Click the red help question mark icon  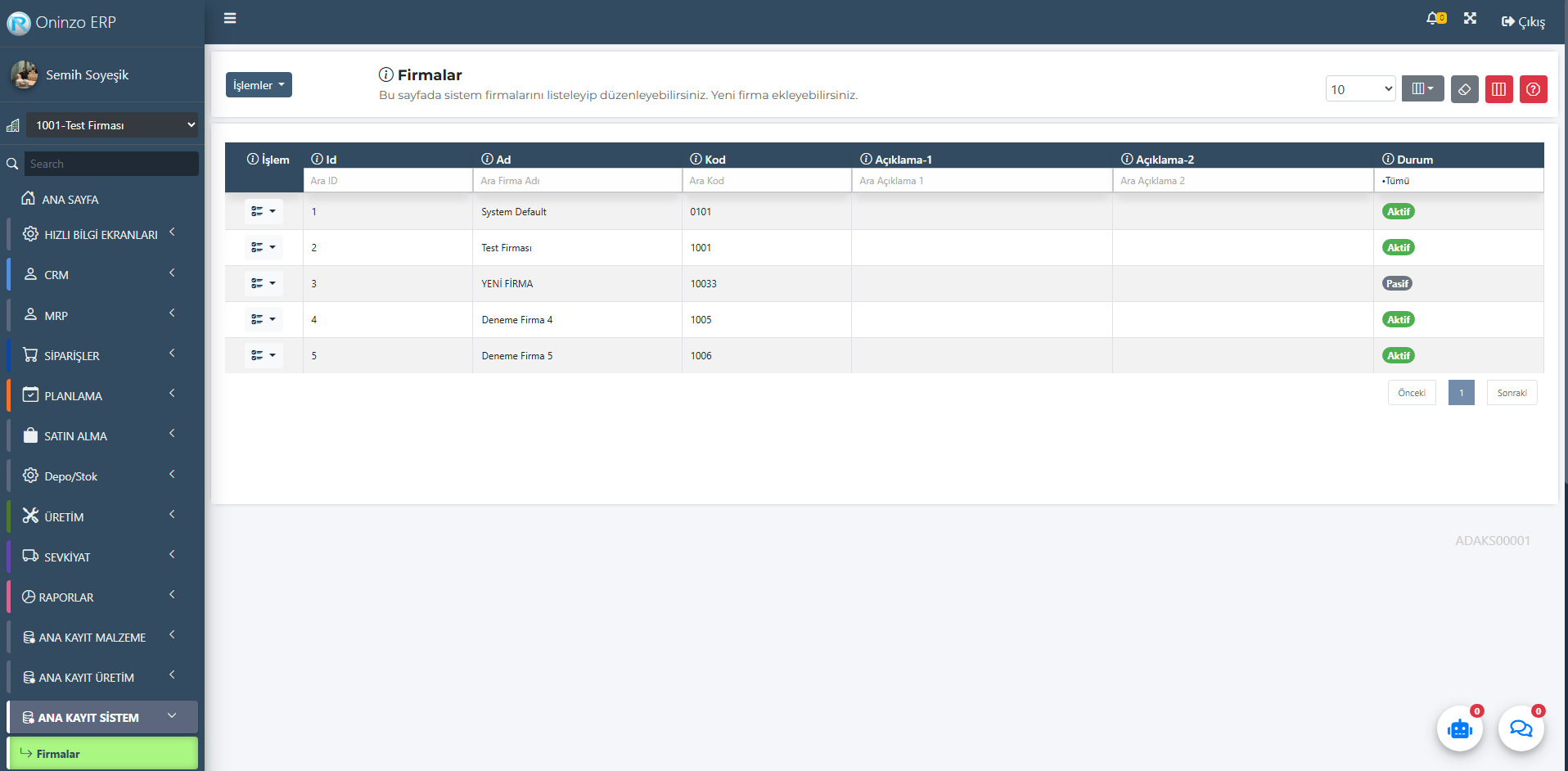(1533, 89)
